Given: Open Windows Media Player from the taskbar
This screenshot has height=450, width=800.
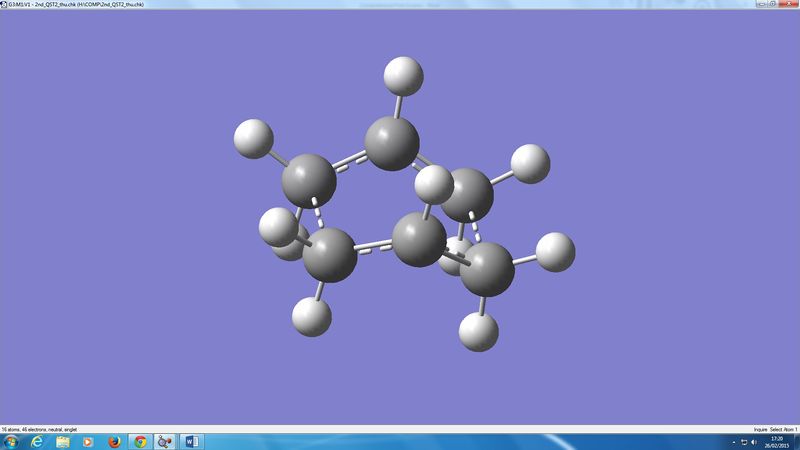Looking at the screenshot, I should click(x=88, y=442).
